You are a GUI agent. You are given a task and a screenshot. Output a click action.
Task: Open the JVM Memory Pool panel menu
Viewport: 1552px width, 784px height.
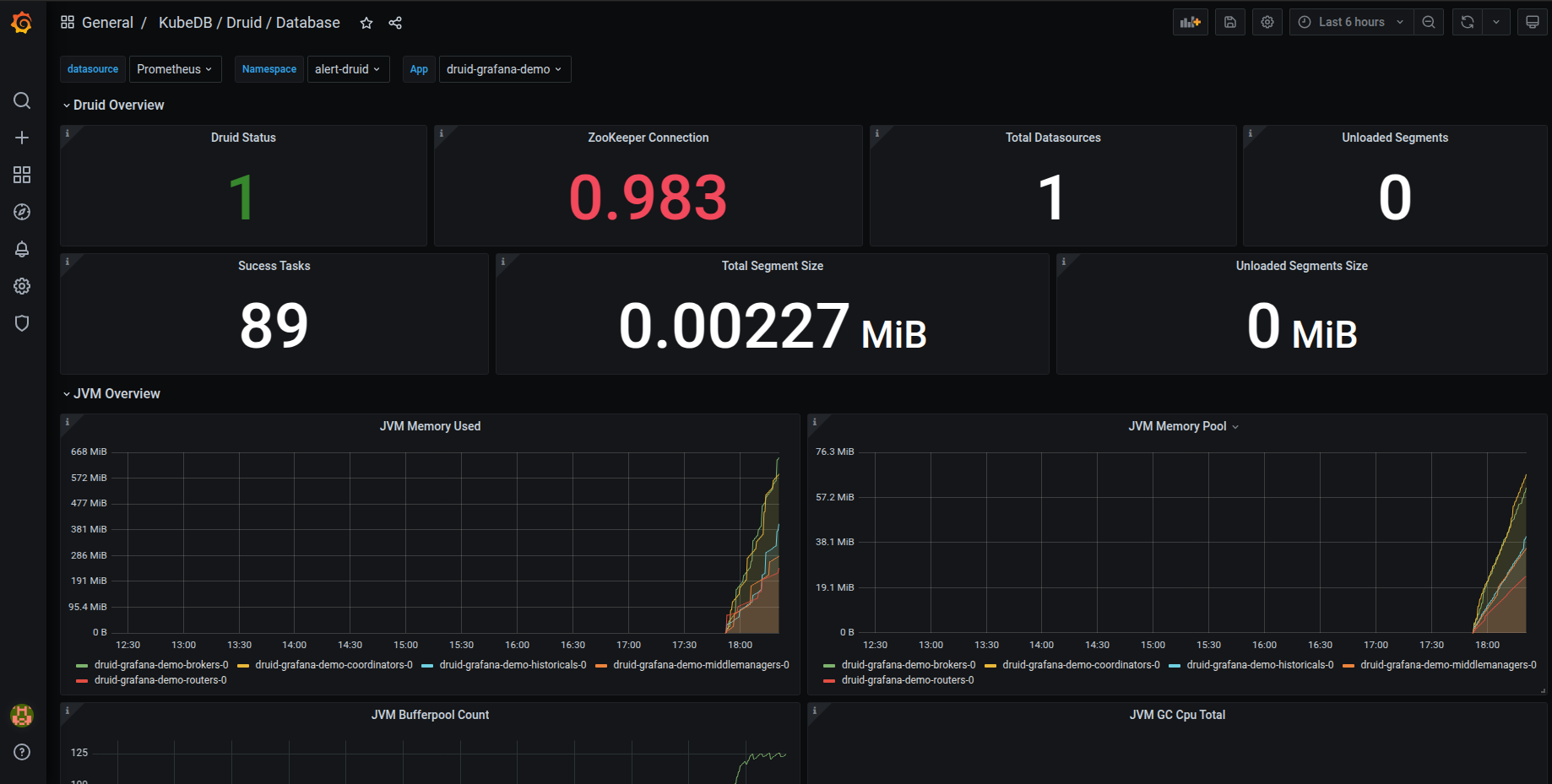tap(1183, 426)
